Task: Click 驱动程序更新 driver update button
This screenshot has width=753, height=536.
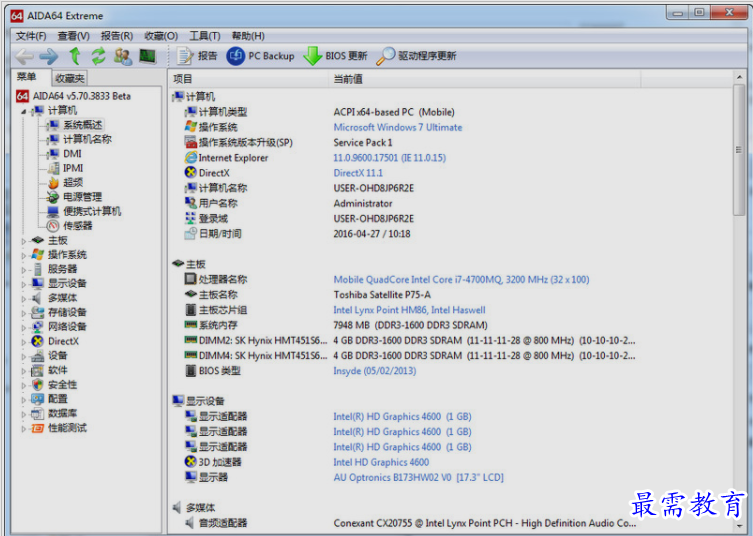Action: [416, 56]
